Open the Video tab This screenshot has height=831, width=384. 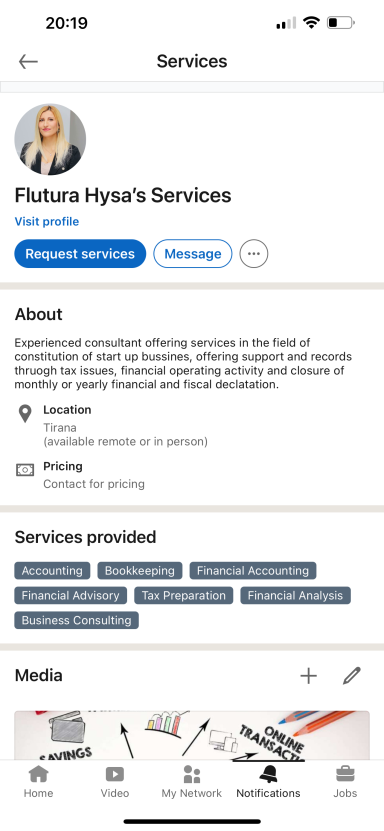(x=115, y=782)
